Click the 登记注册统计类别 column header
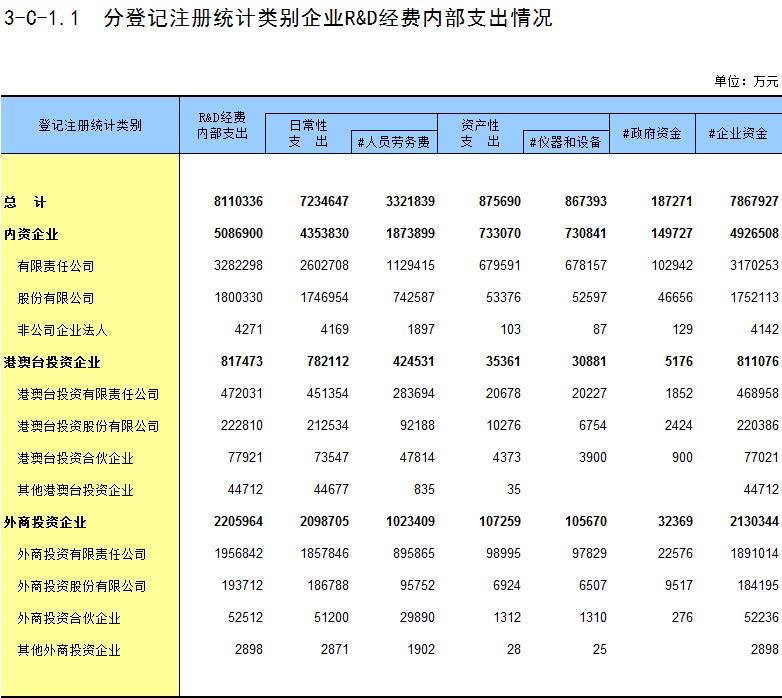This screenshot has height=698, width=782. (90, 125)
